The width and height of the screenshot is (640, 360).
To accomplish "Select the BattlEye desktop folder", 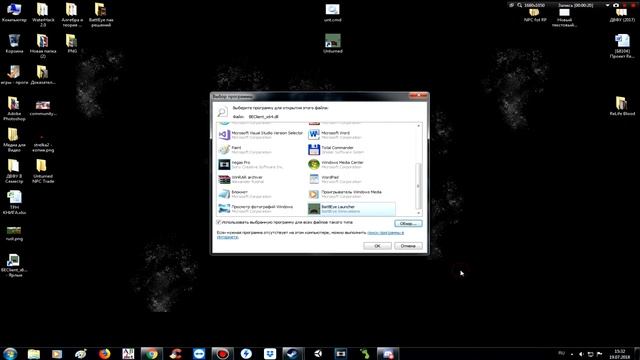I will (100, 15).
